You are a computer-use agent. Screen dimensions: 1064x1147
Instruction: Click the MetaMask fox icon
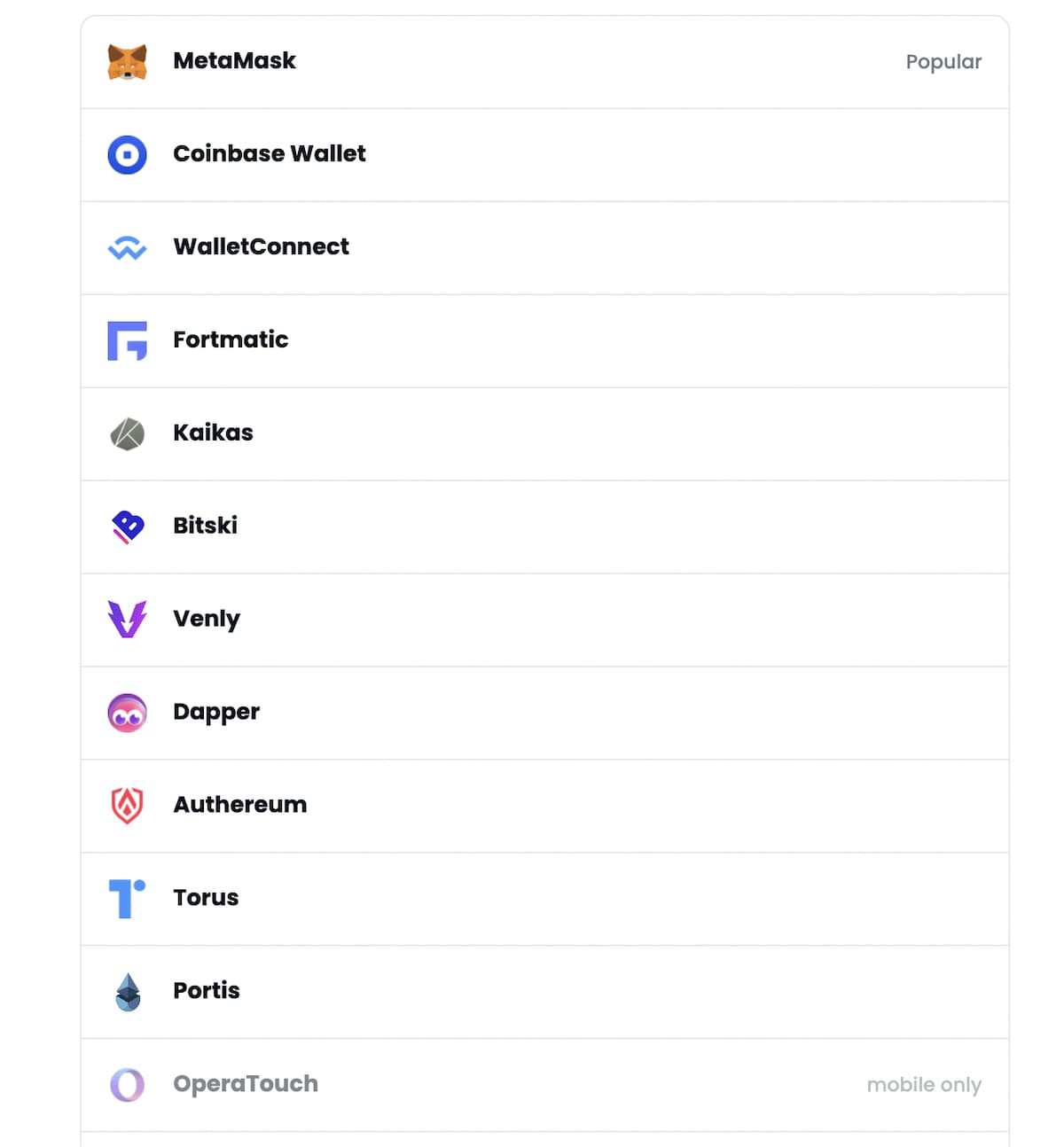pos(127,60)
